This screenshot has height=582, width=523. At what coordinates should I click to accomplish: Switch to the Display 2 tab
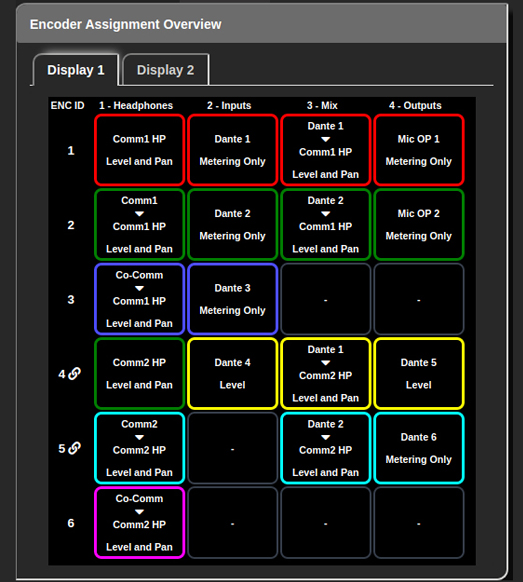[166, 70]
